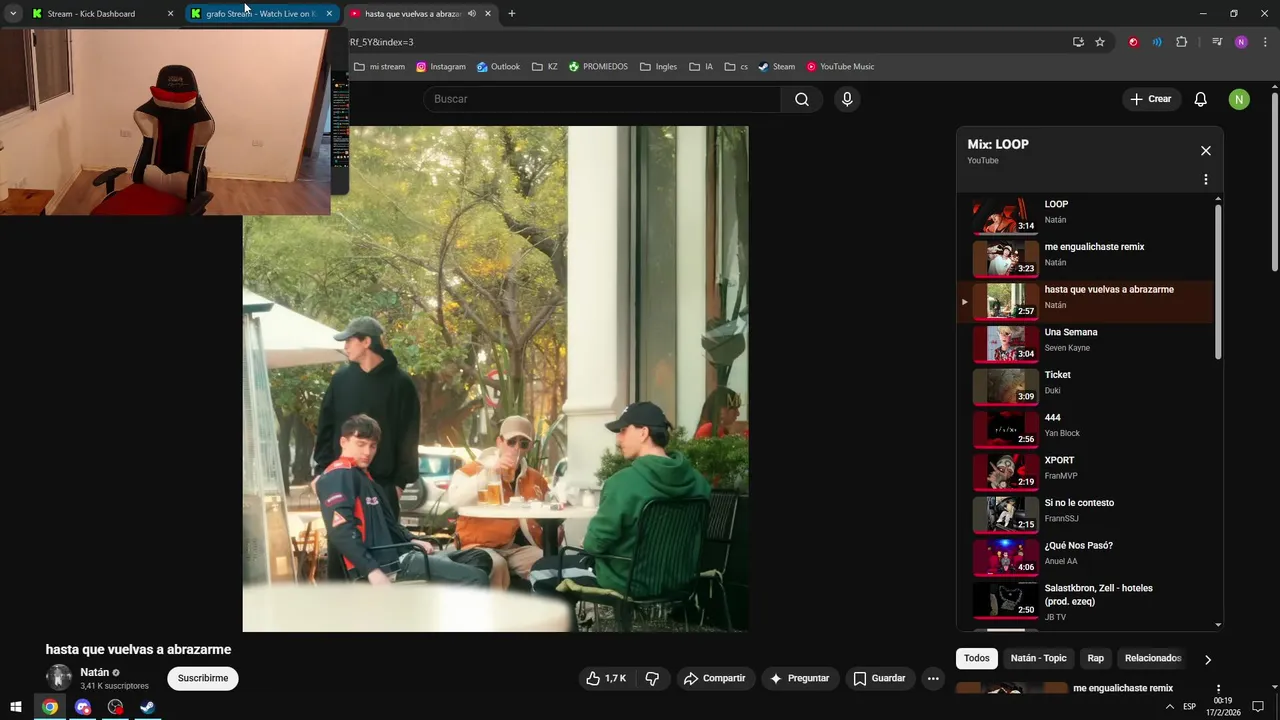This screenshot has height=720, width=1280.
Task: Play XPORT by FranMVP
Action: pos(1085,471)
